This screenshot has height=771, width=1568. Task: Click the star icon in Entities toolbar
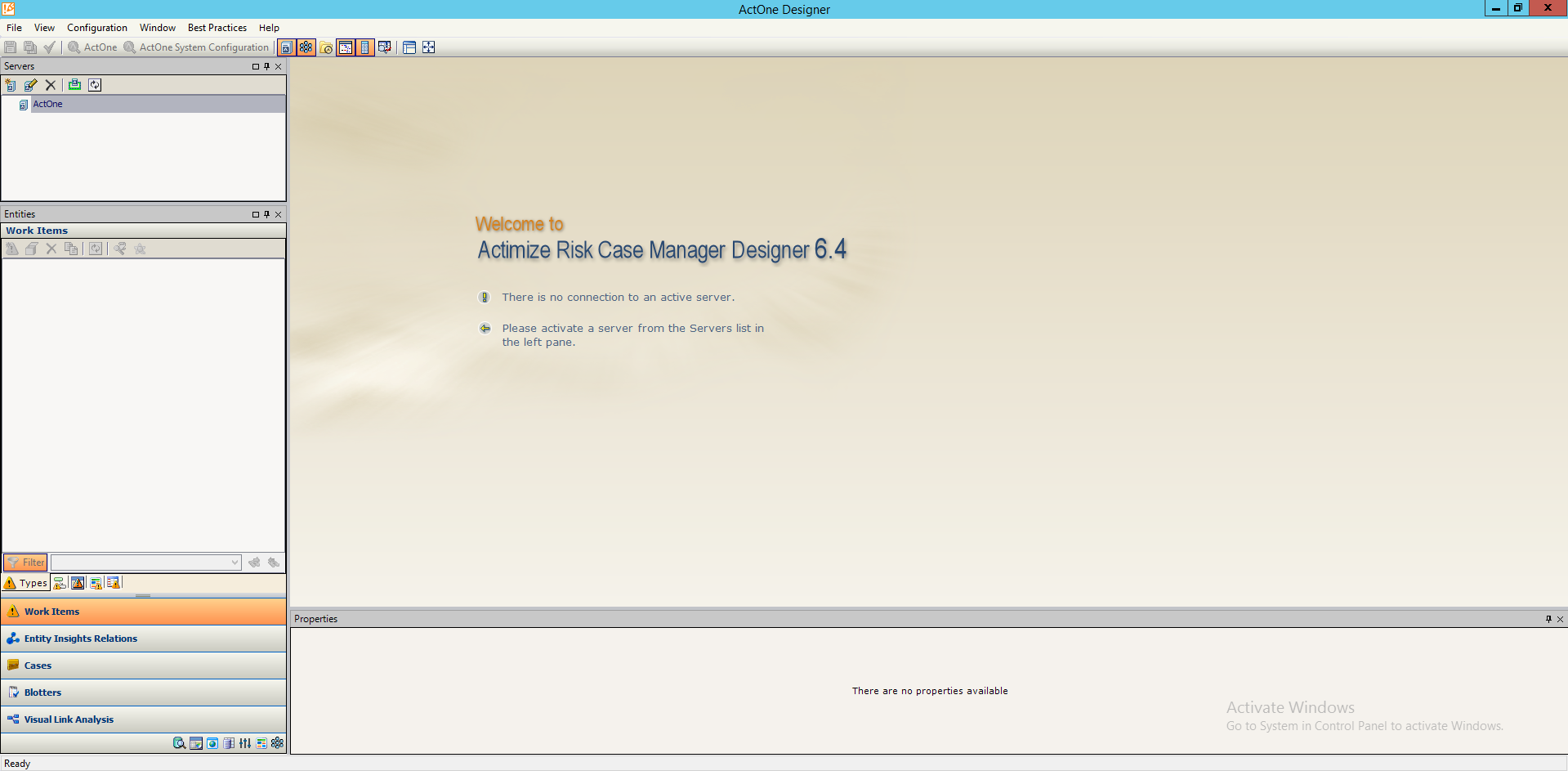[140, 249]
